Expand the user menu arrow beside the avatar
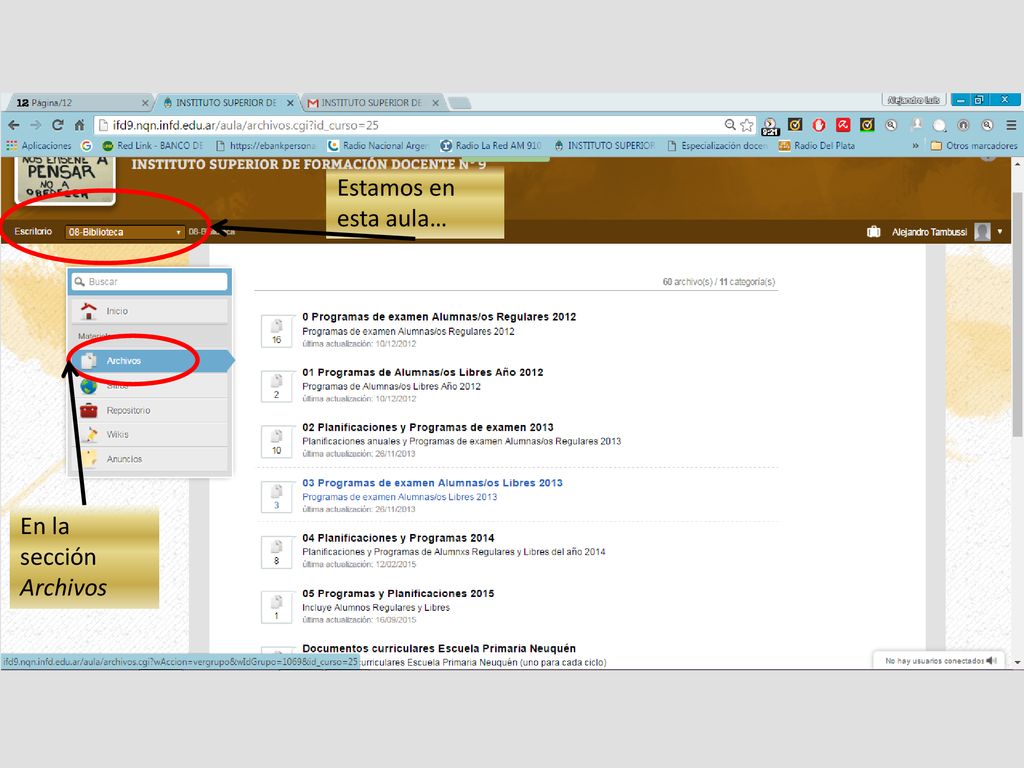This screenshot has height=768, width=1024. click(x=1000, y=231)
